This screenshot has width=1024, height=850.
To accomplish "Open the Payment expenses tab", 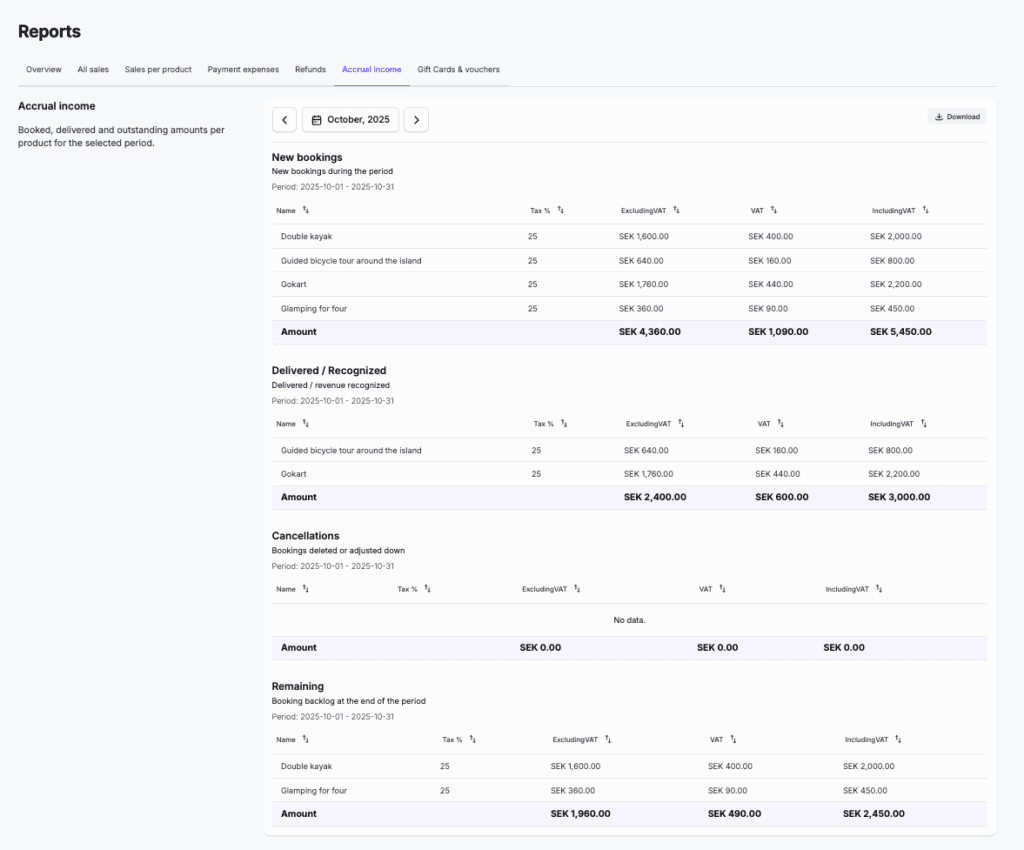I will pyautogui.click(x=243, y=70).
